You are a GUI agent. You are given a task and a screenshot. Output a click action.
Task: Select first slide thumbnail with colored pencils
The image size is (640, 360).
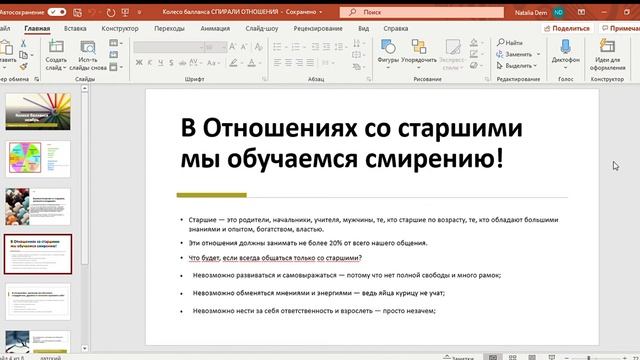click(x=38, y=111)
